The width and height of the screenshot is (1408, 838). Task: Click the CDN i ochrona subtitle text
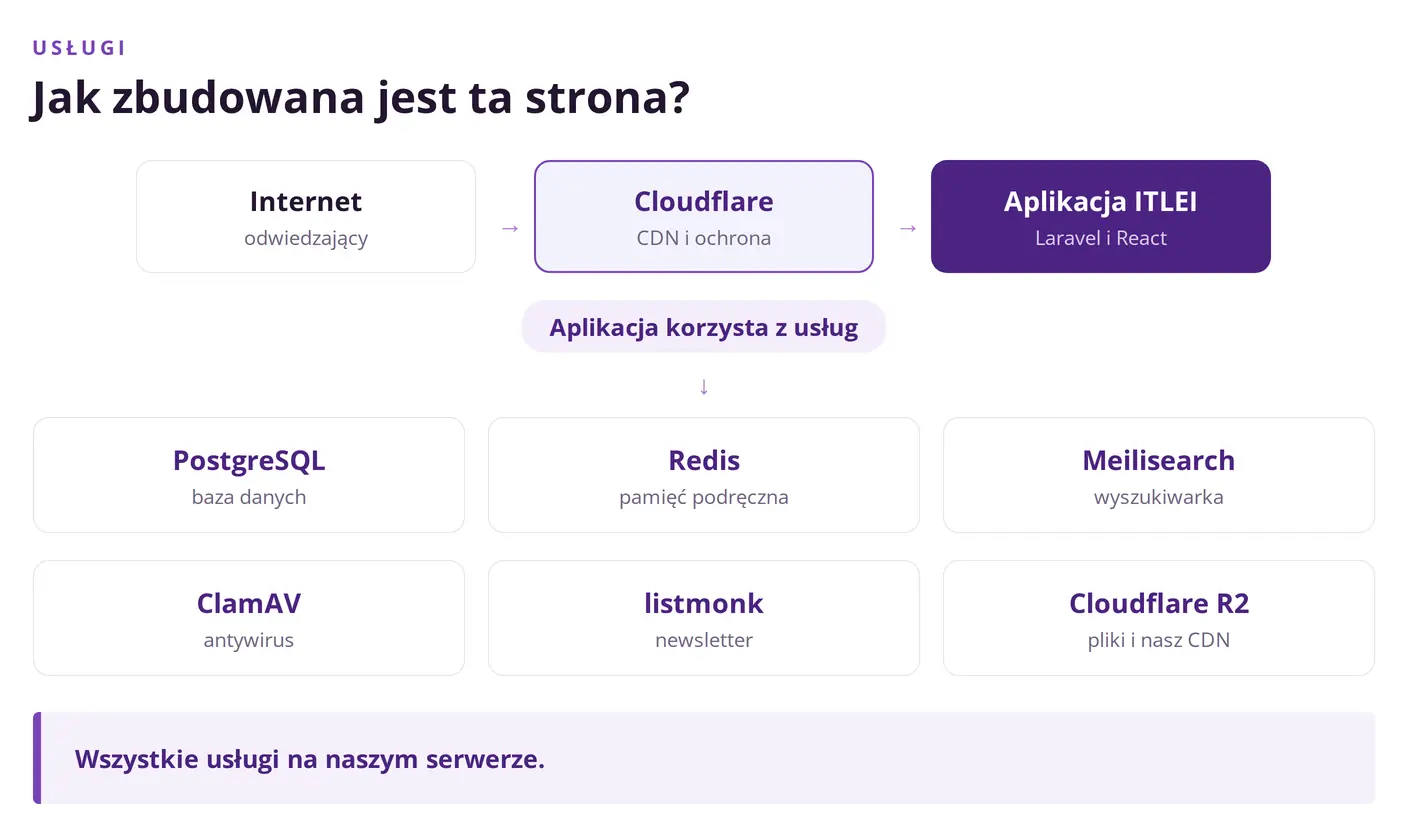tap(704, 239)
